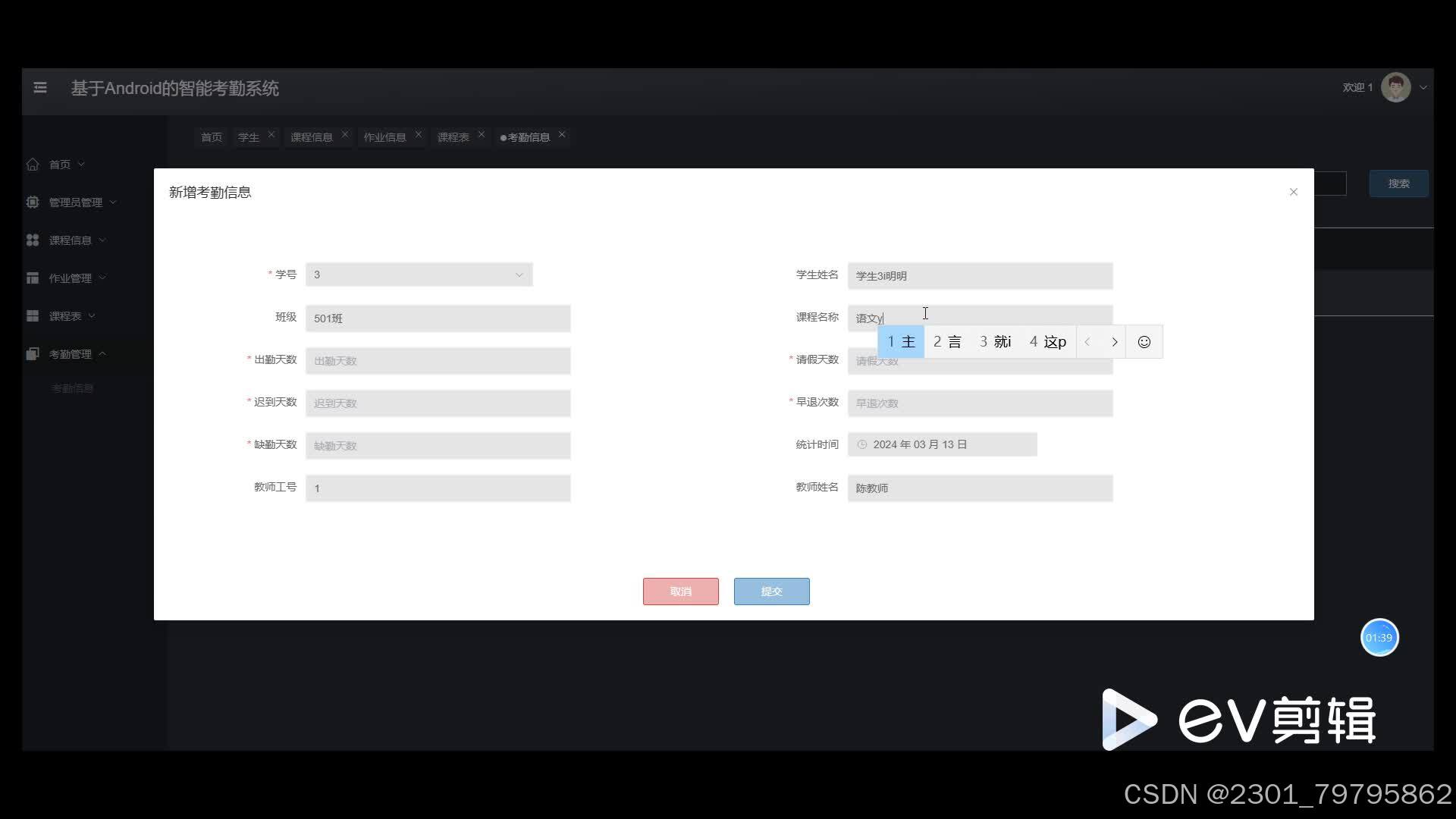The height and width of the screenshot is (819, 1456).
Task: Click the home icon in sidebar
Action: pyautogui.click(x=33, y=165)
